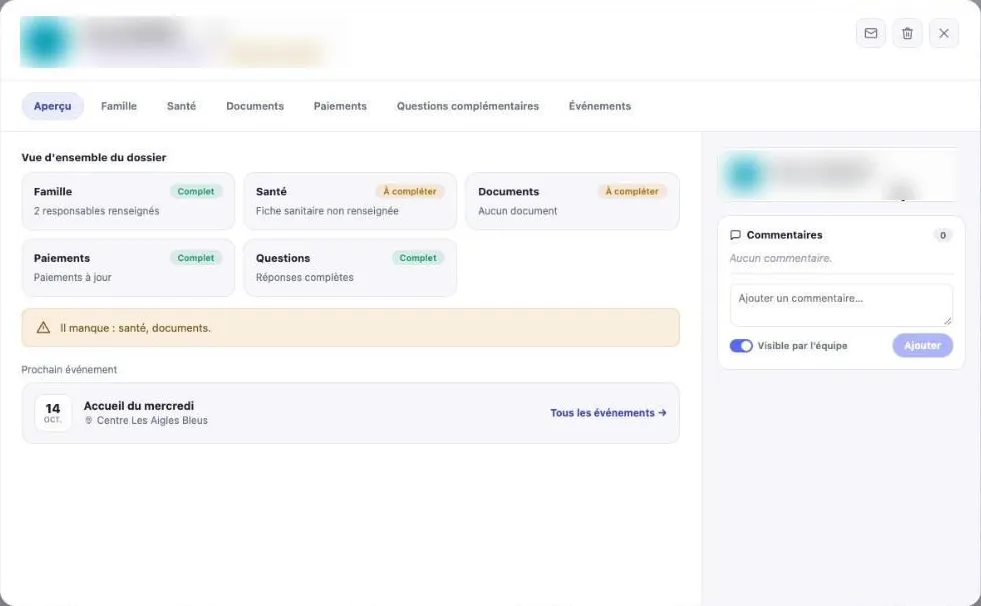Click the Accueil du mercredi event title
Viewport: 981px width, 606px height.
tap(139, 406)
